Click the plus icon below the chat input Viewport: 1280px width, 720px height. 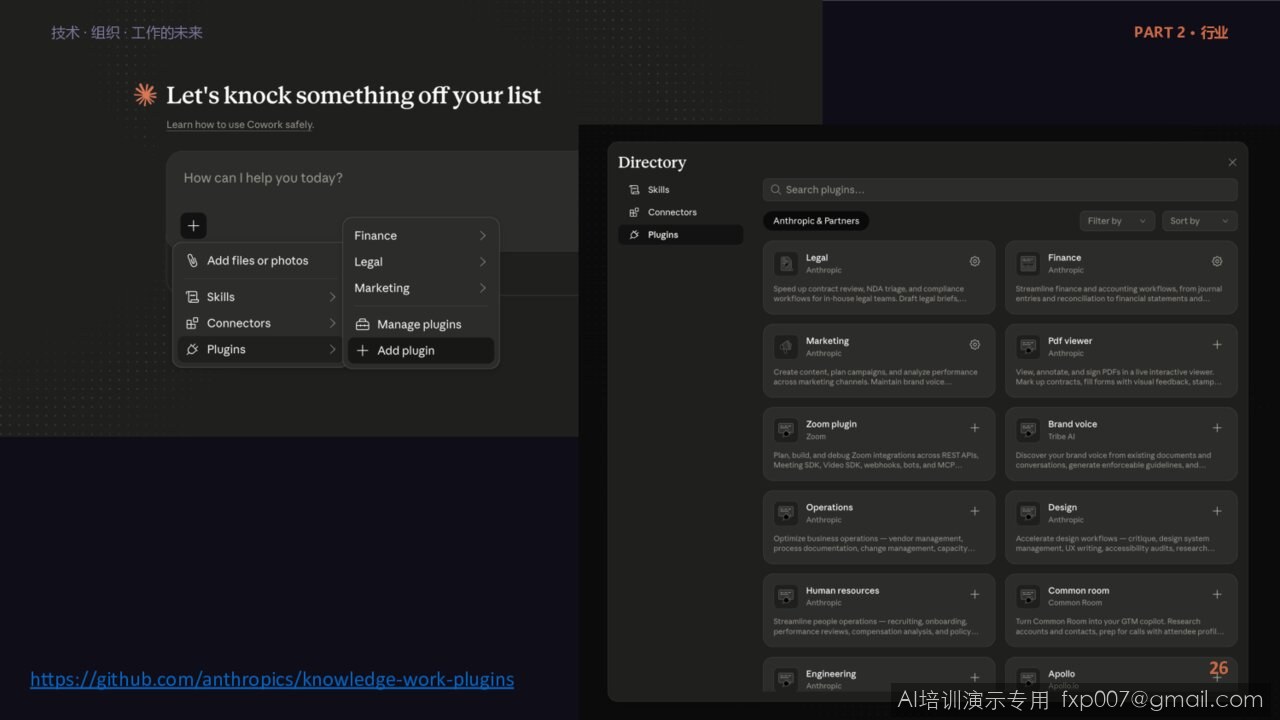[x=194, y=225]
